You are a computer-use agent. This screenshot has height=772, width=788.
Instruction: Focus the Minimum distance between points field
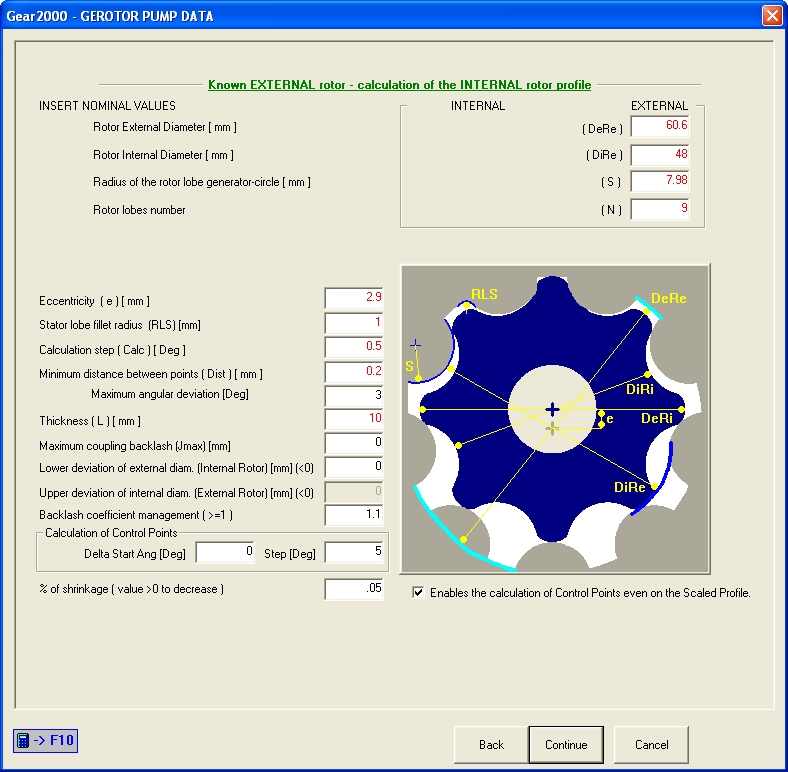[354, 372]
